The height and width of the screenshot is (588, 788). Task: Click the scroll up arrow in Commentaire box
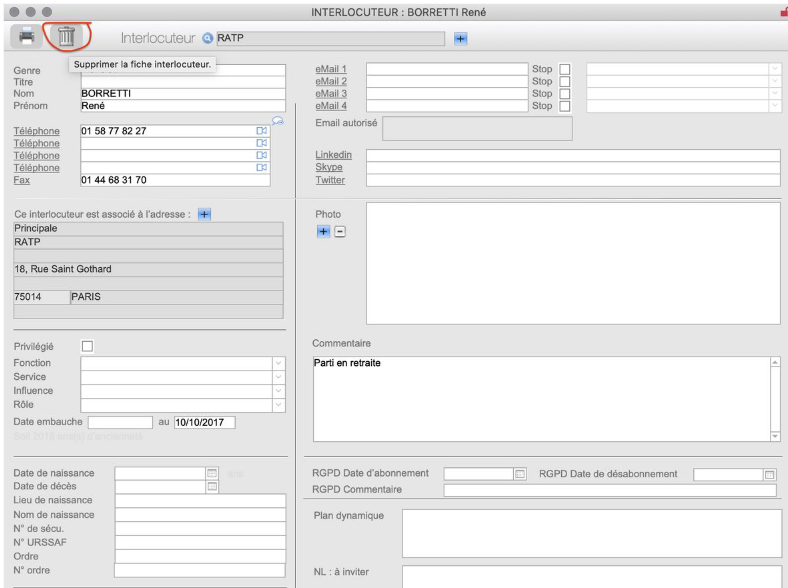[x=775, y=362]
